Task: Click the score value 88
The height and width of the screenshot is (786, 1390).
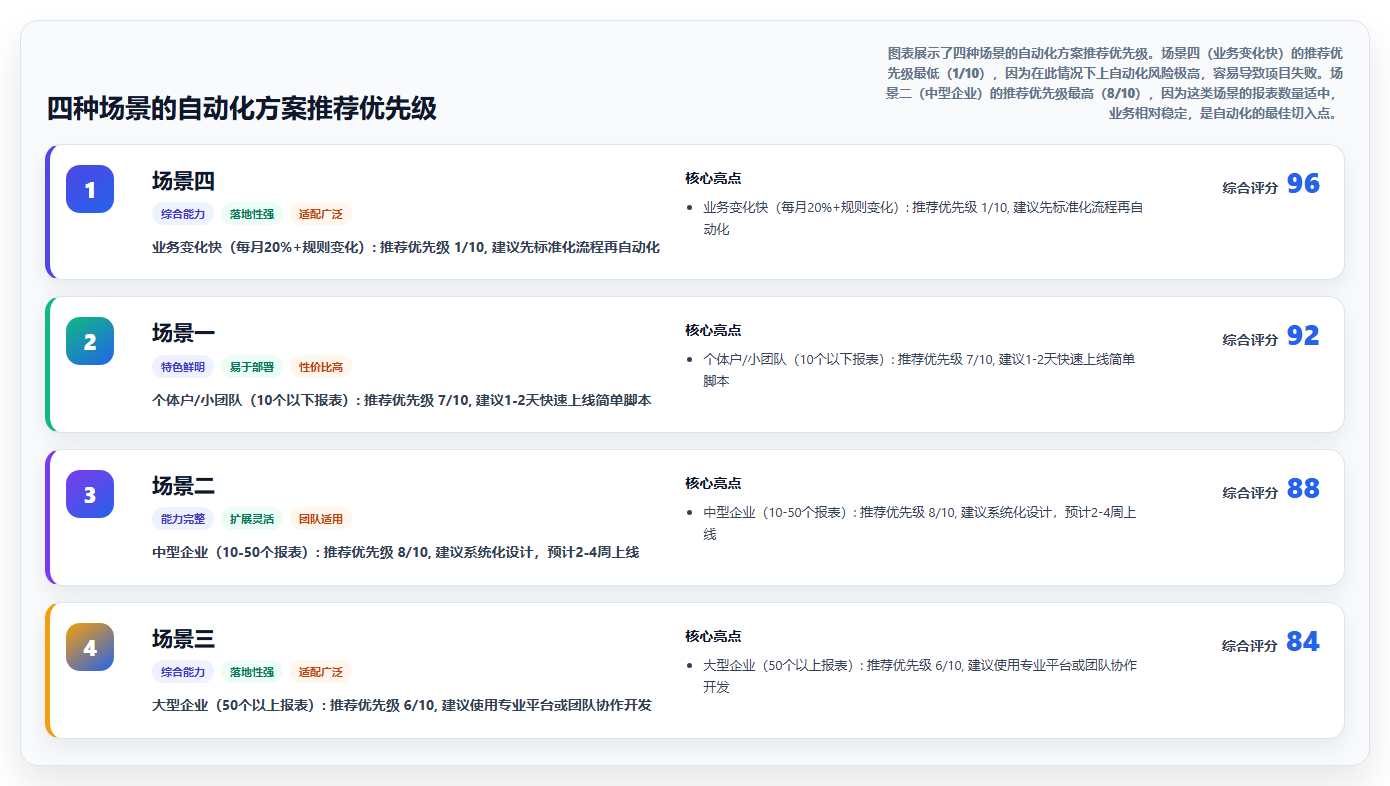Action: coord(1303,489)
